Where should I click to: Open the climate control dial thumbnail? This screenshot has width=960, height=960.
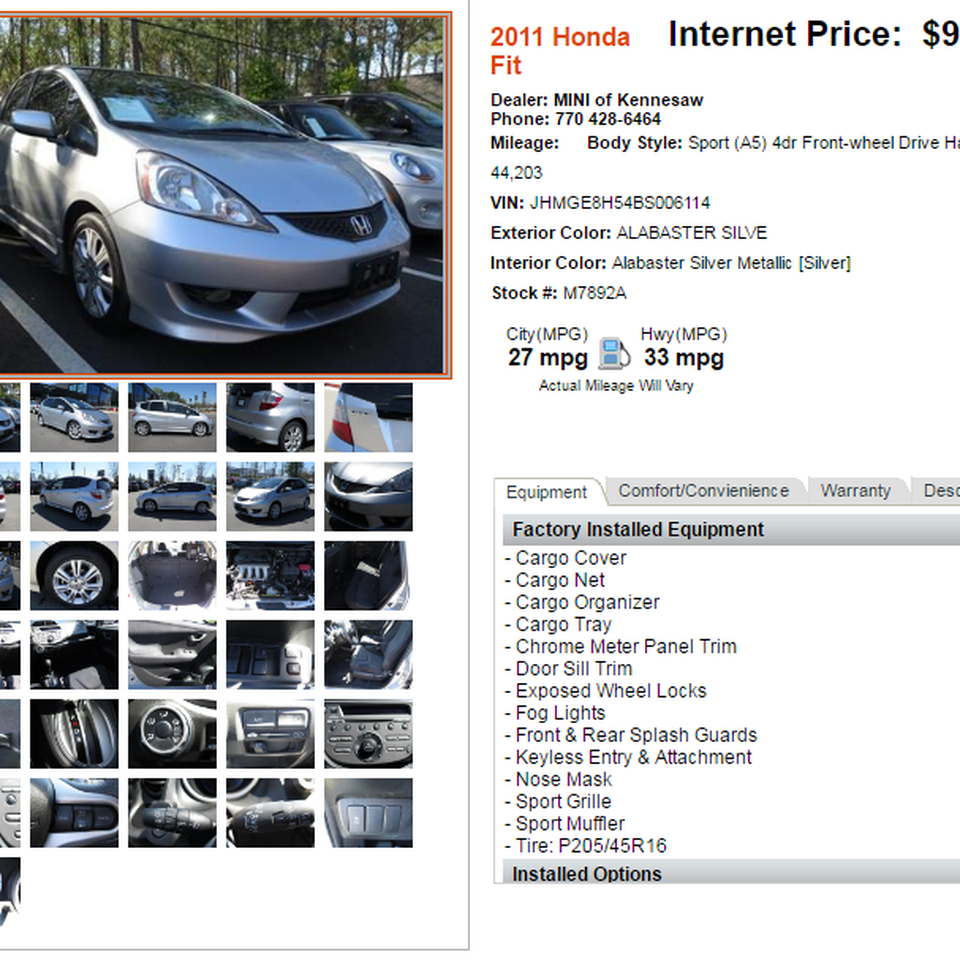coord(172,734)
